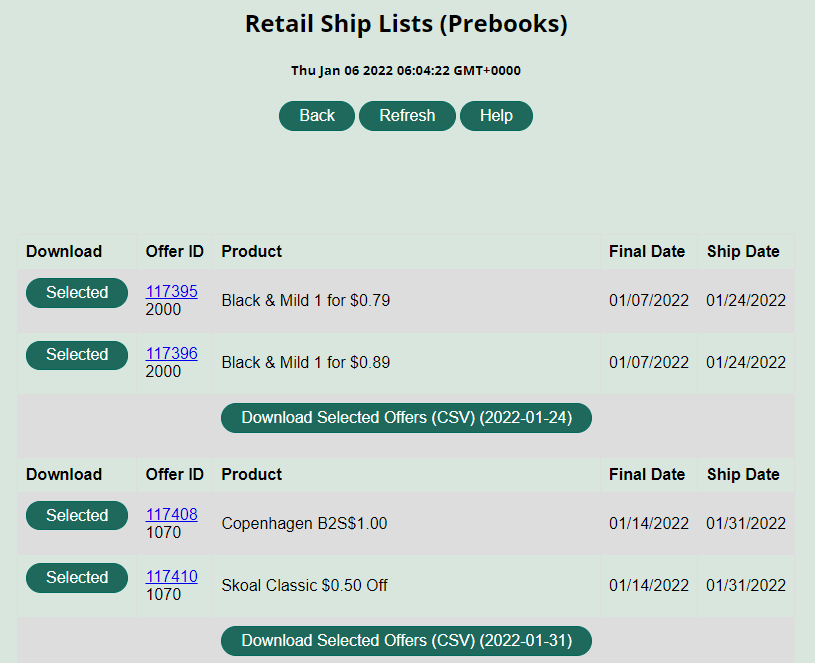The width and height of the screenshot is (815, 663).
Task: Toggle Selected for Skoal Classic offer
Action: click(77, 578)
